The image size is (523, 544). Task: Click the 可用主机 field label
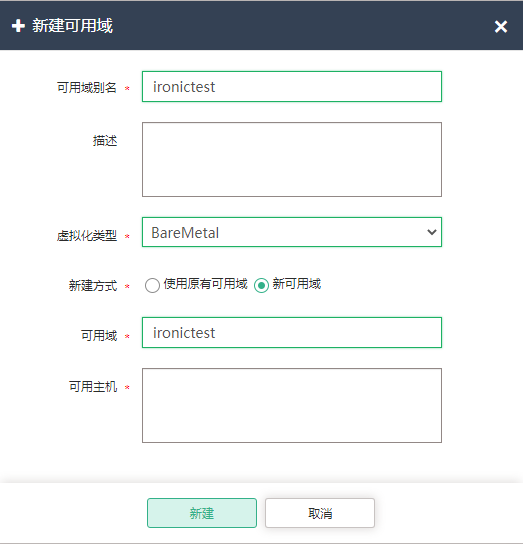[x=93, y=386]
